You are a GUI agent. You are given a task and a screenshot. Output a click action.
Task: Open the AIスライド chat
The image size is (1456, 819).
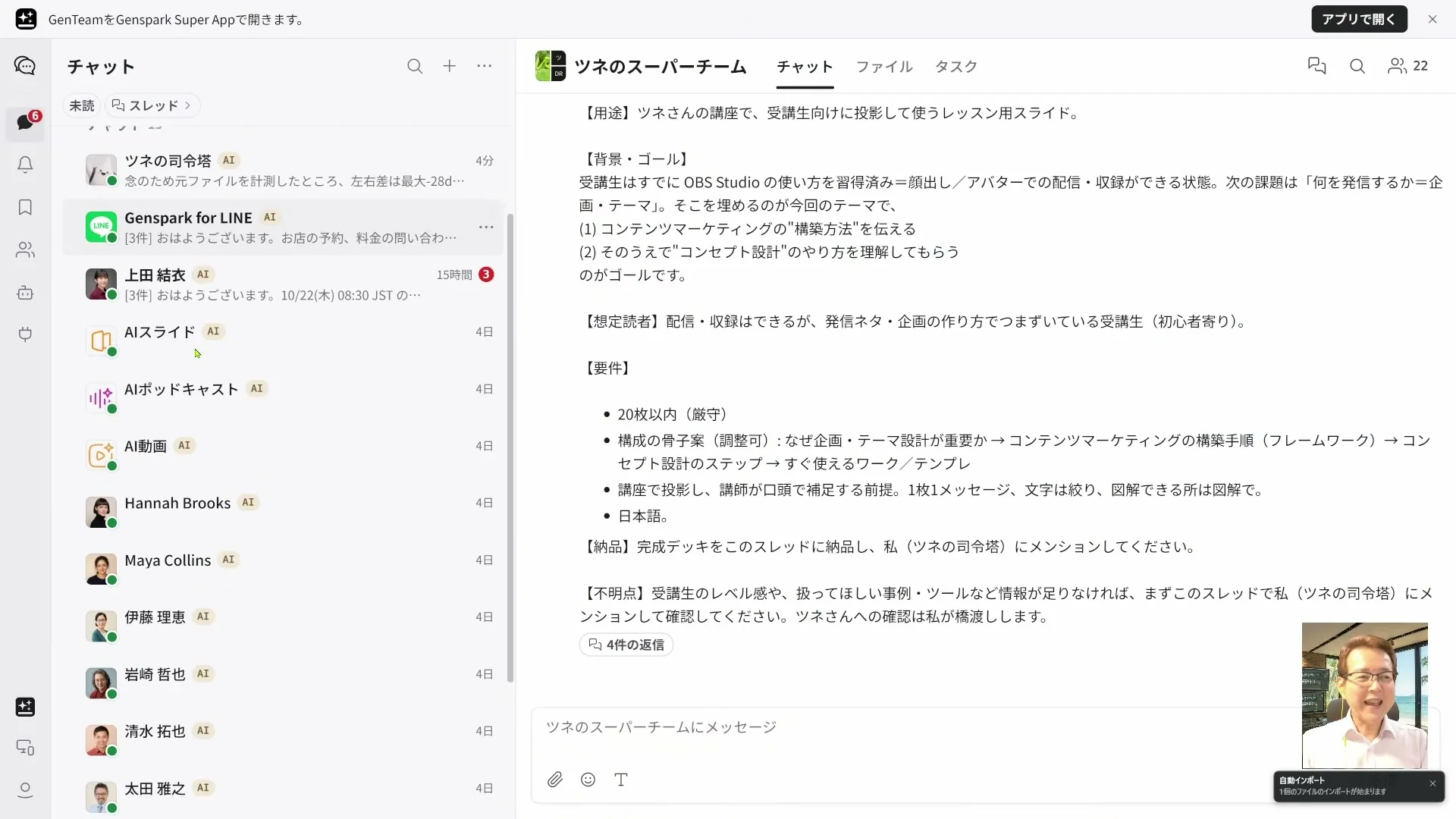284,341
